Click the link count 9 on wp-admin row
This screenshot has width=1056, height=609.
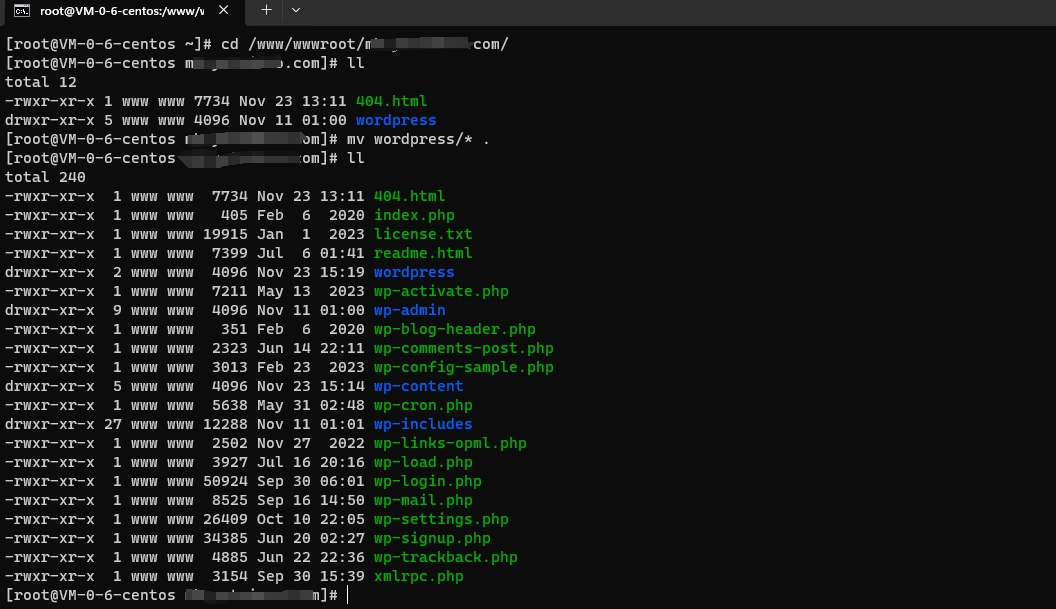pyautogui.click(x=117, y=311)
